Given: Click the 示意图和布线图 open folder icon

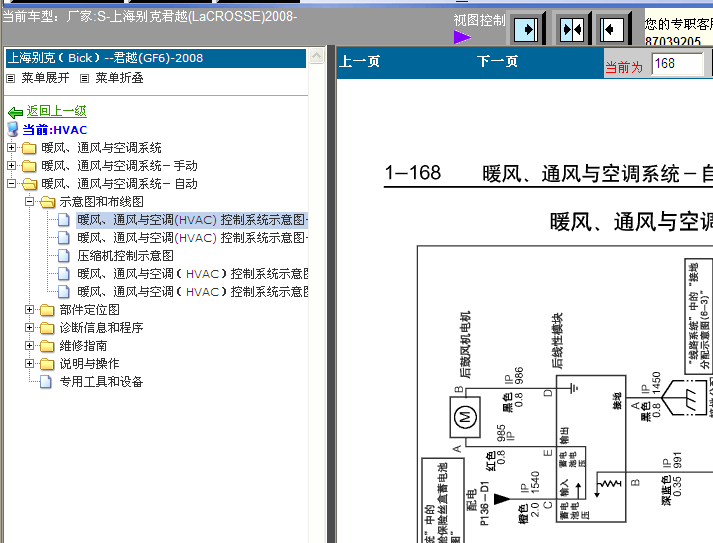Looking at the screenshot, I should coord(47,202).
